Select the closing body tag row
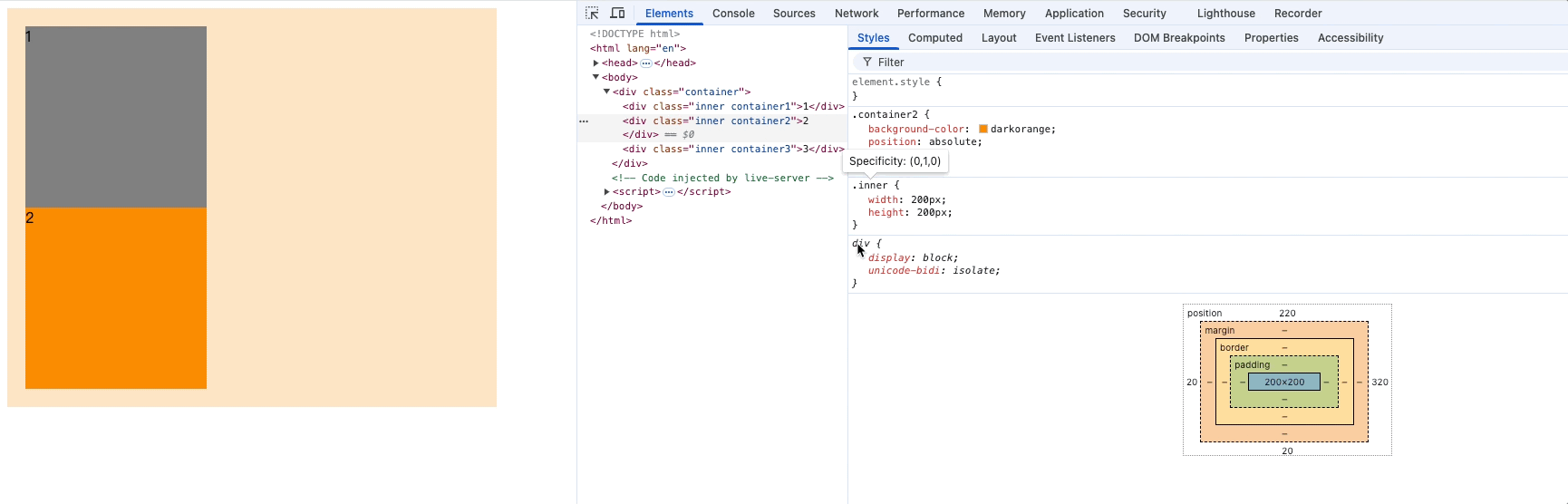The height and width of the screenshot is (504, 1568). coord(621,207)
